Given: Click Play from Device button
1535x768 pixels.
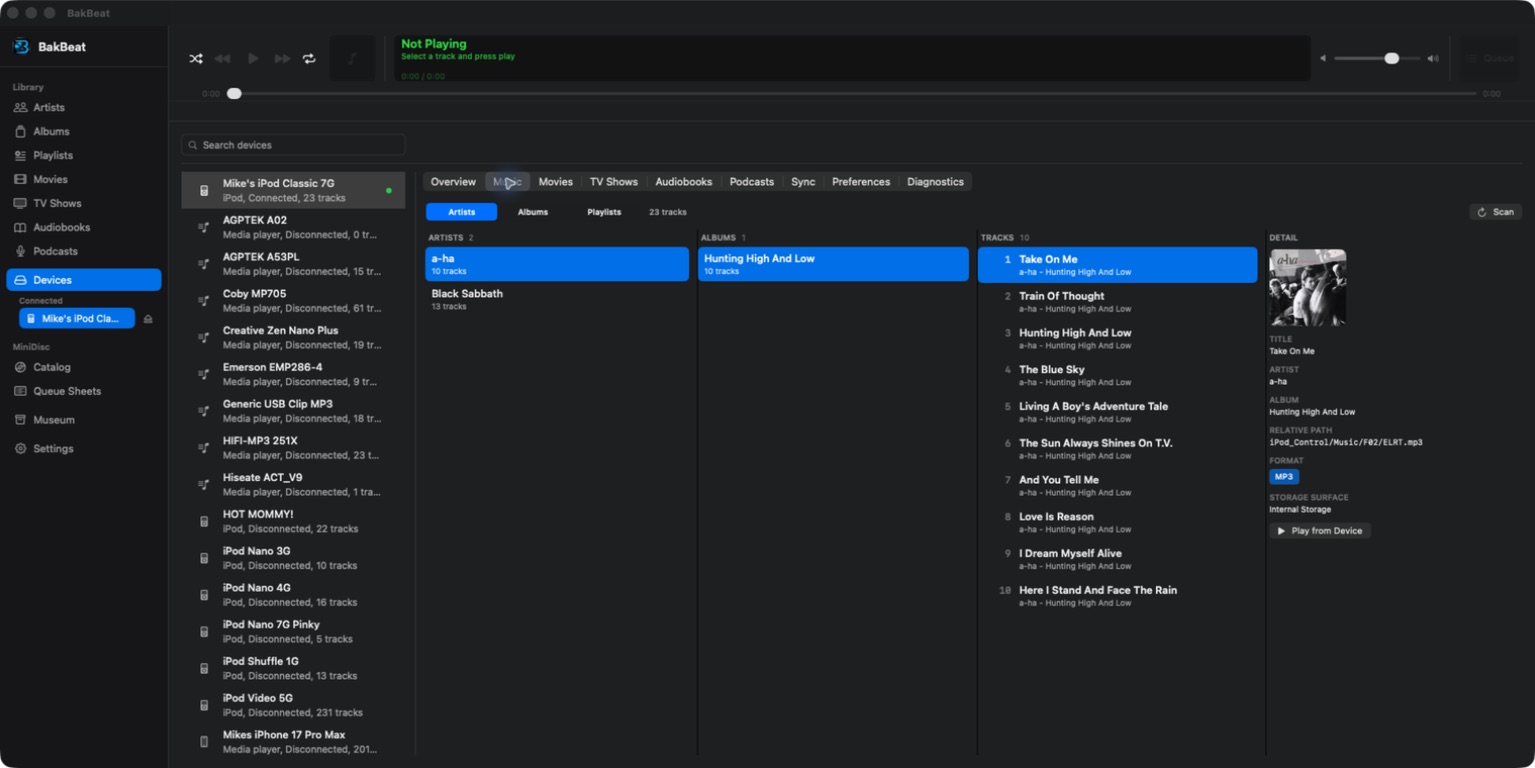Looking at the screenshot, I should coord(1320,531).
